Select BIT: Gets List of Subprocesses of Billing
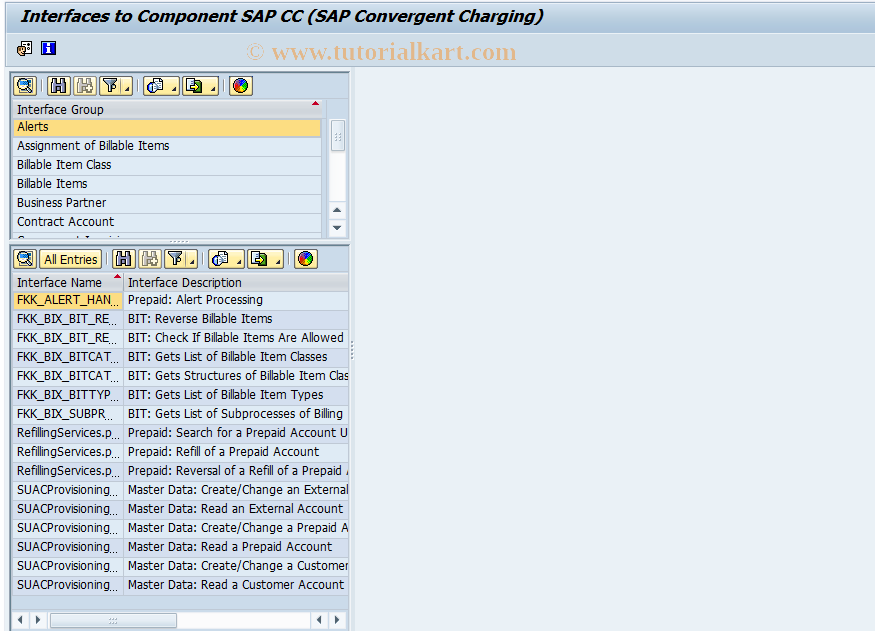This screenshot has width=875, height=631. pos(237,414)
